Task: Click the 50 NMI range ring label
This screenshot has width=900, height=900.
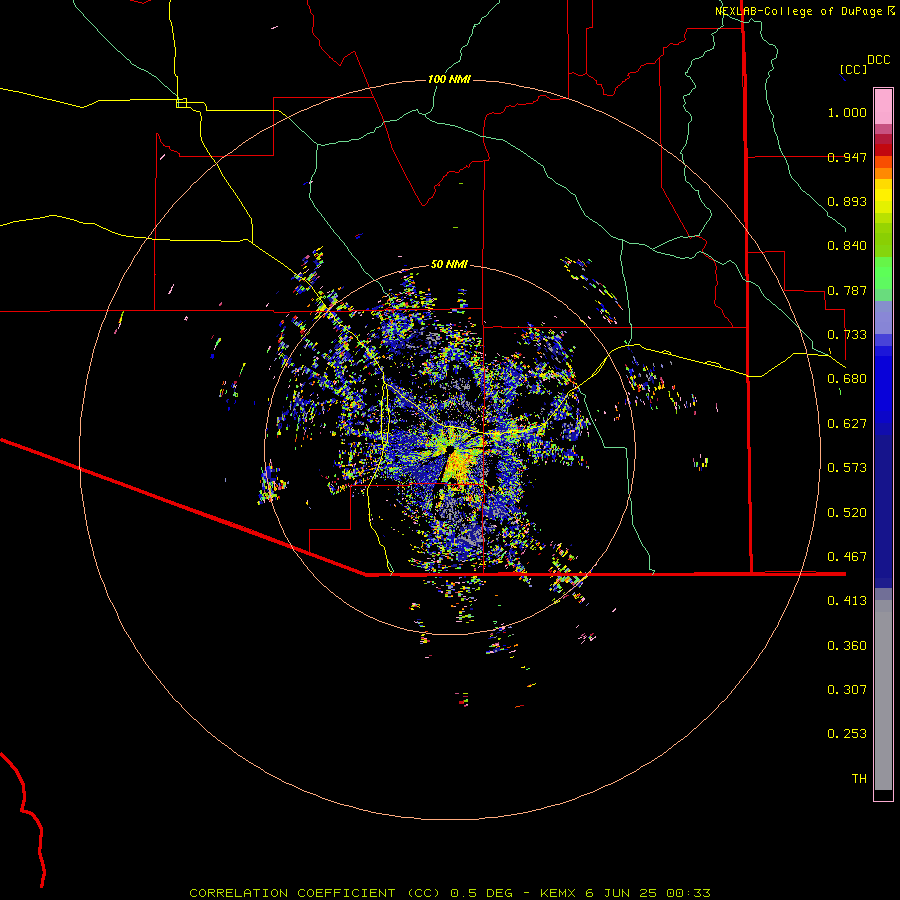Action: point(449,264)
